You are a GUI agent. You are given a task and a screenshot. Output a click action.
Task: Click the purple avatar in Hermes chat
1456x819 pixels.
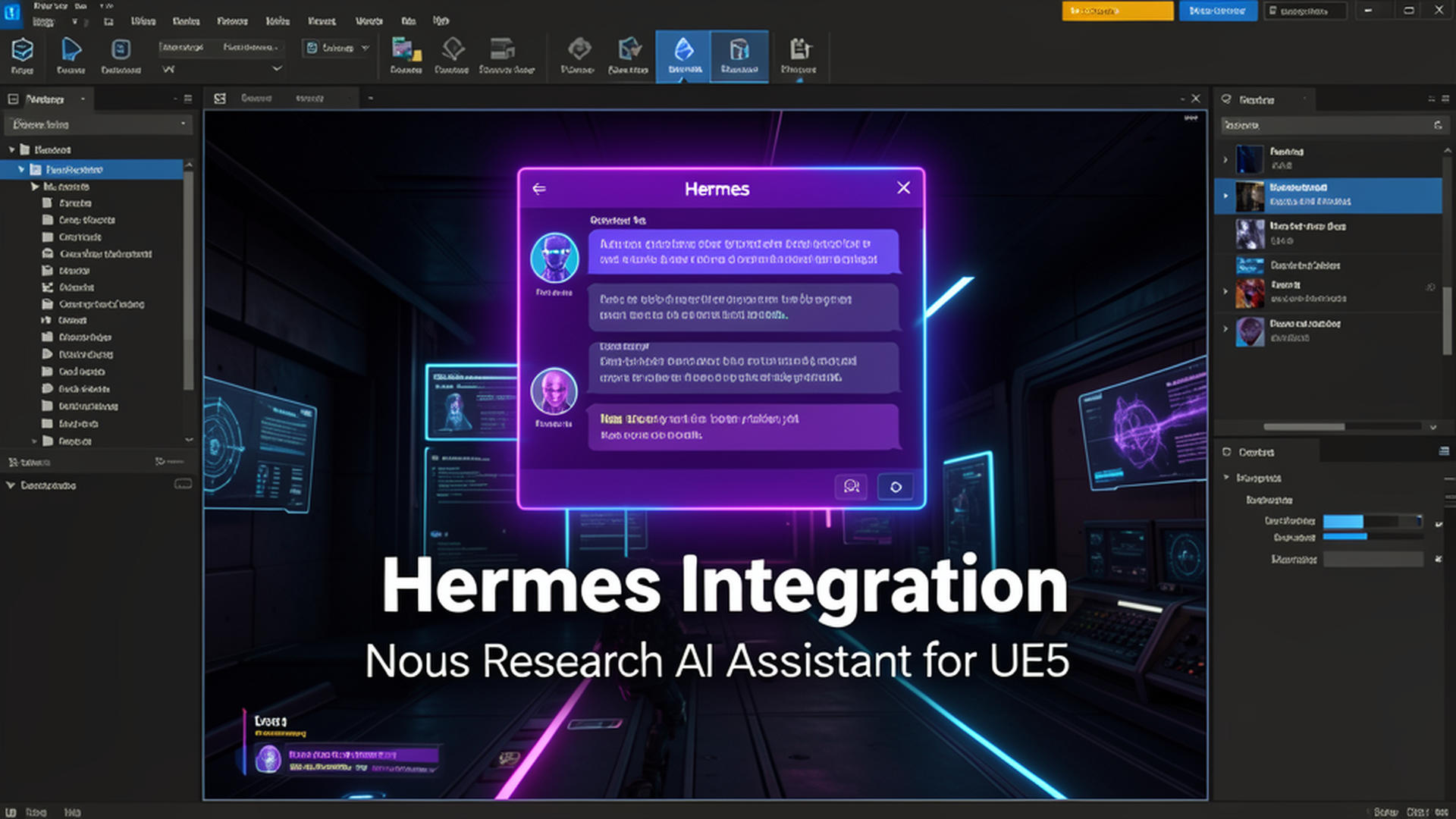554,391
